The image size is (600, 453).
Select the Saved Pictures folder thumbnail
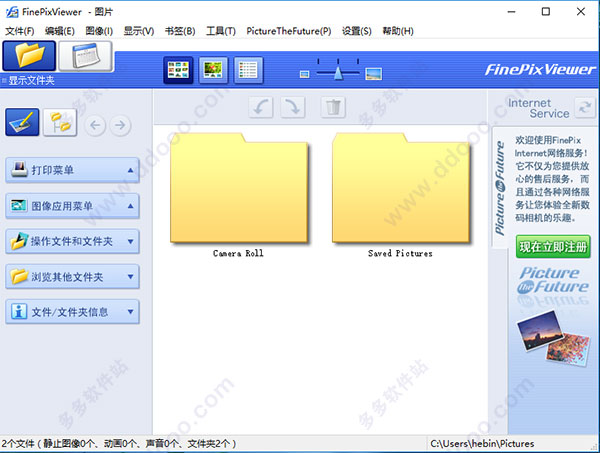click(401, 188)
